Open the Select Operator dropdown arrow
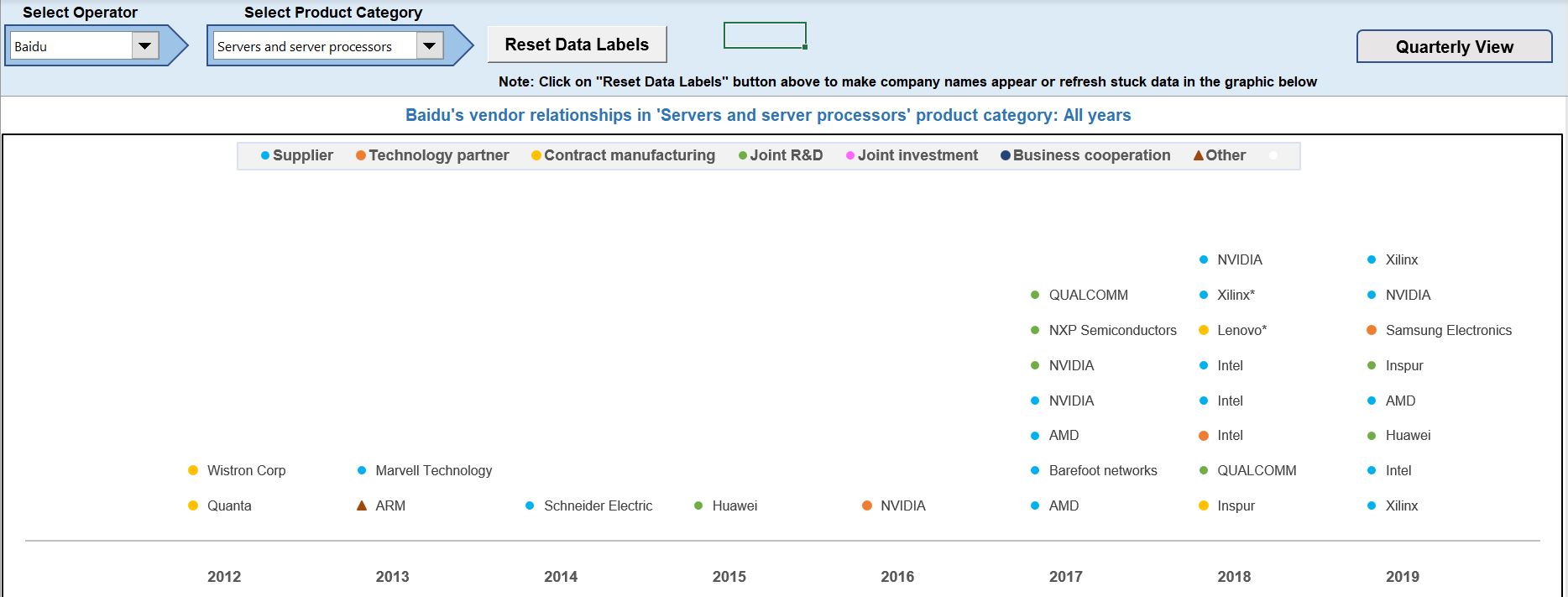This screenshot has width=1568, height=597. tap(144, 46)
